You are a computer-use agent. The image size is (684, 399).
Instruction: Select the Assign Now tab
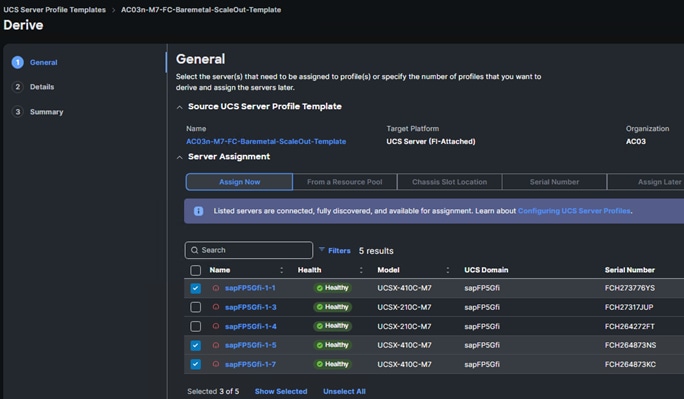[x=239, y=182]
